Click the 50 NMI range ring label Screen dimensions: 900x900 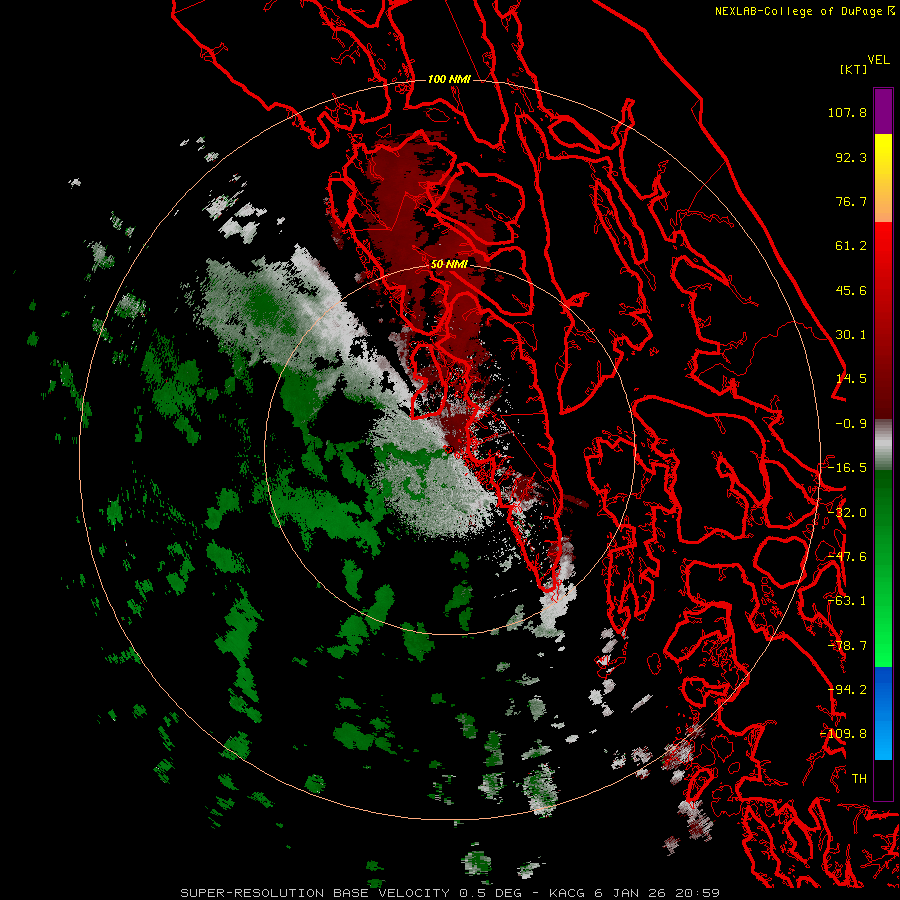tap(449, 264)
